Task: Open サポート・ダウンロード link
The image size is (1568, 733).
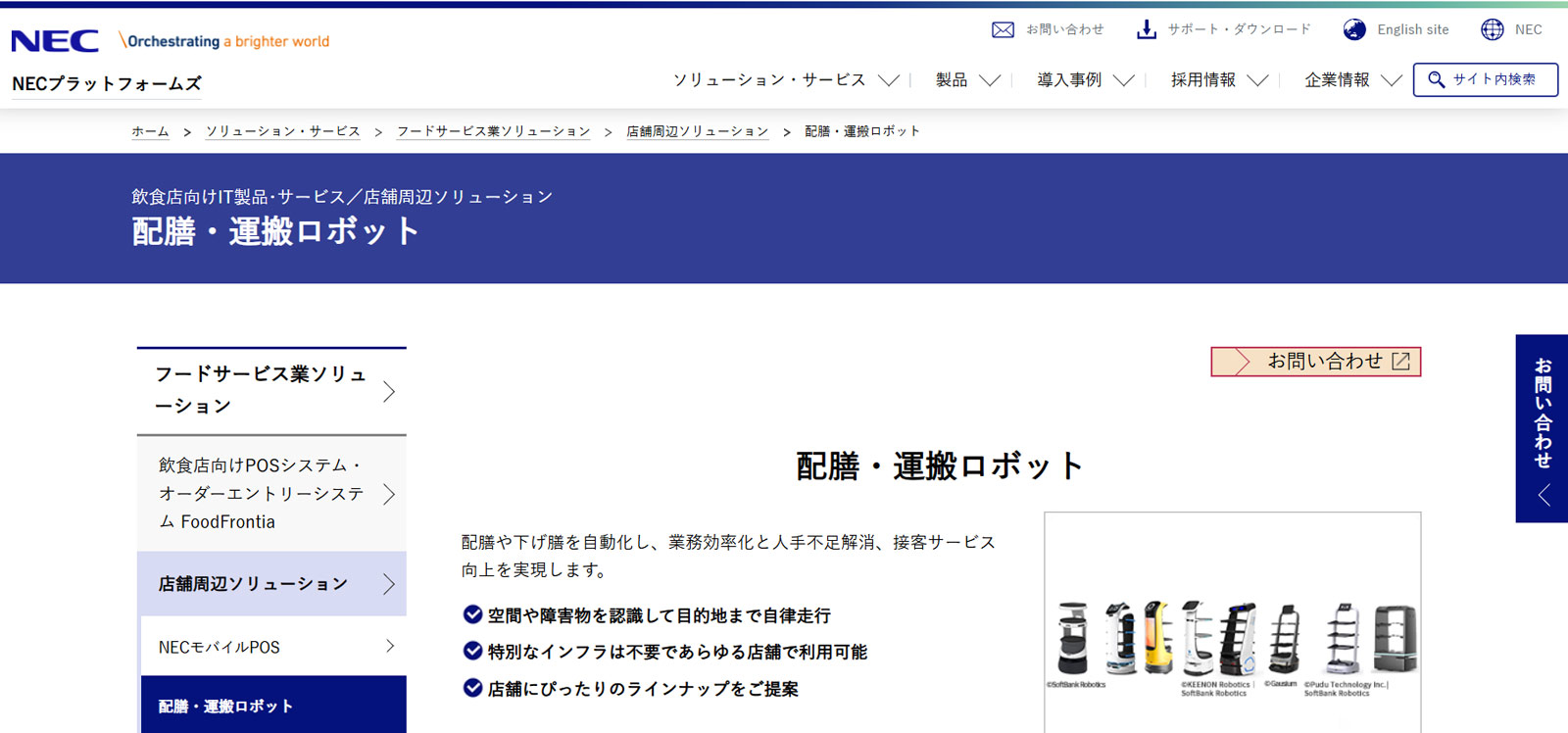Action: pyautogui.click(x=1239, y=29)
